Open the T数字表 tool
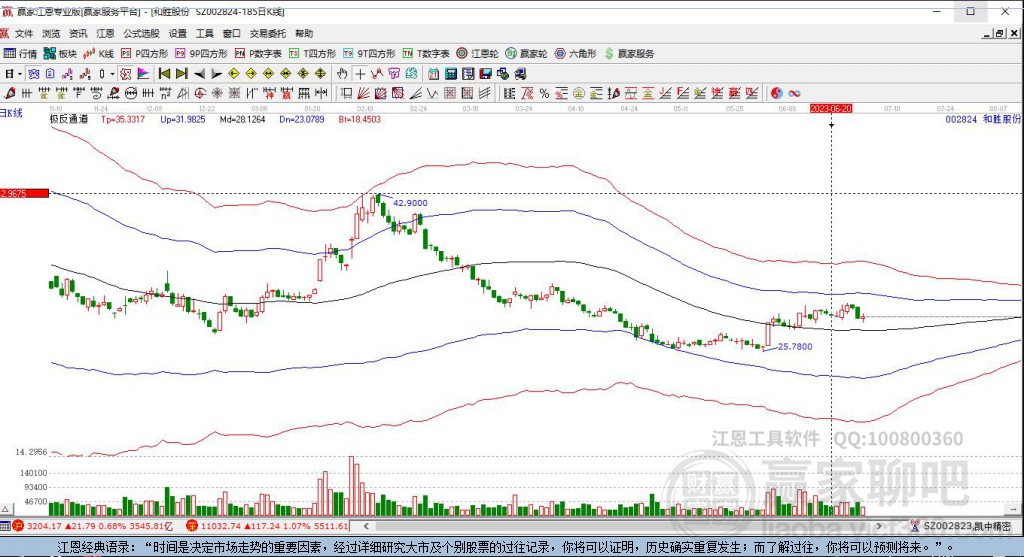This screenshot has height=557, width=1024. click(x=426, y=54)
